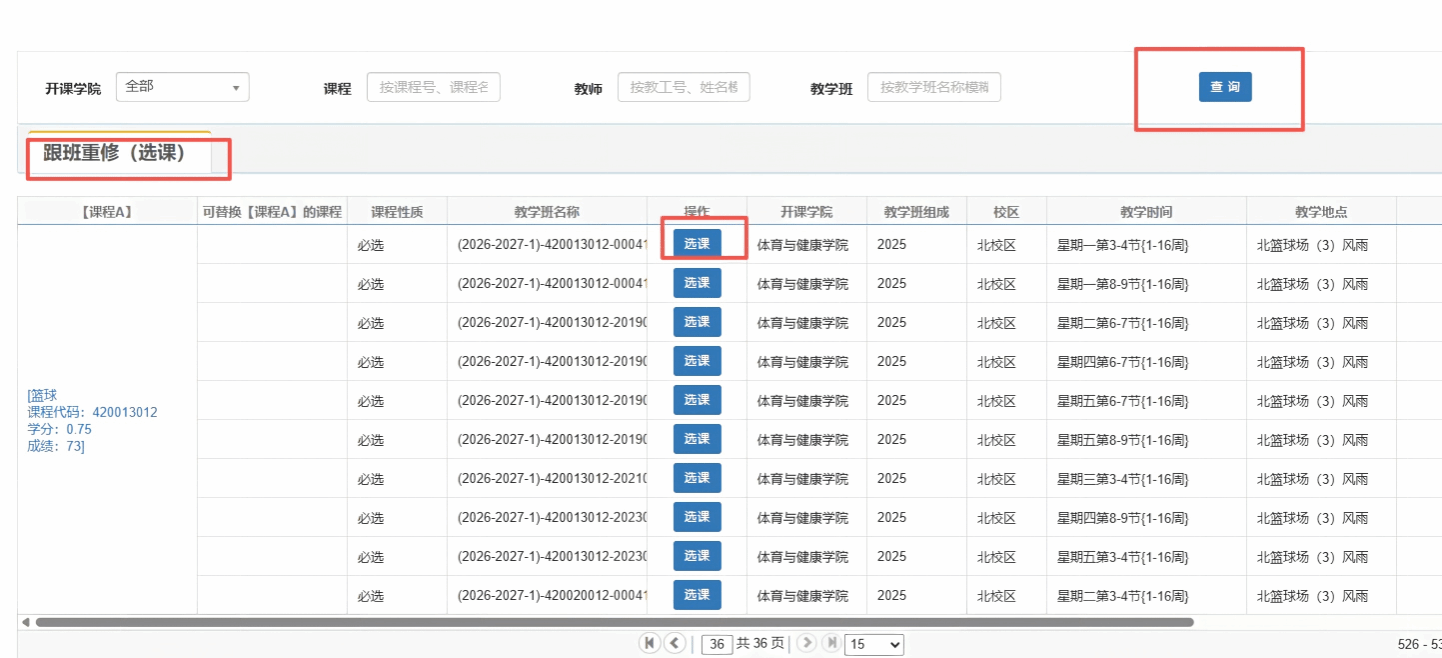Click 选课 for 星期二第6-7节 class
The height and width of the screenshot is (658, 1442).
tap(697, 322)
